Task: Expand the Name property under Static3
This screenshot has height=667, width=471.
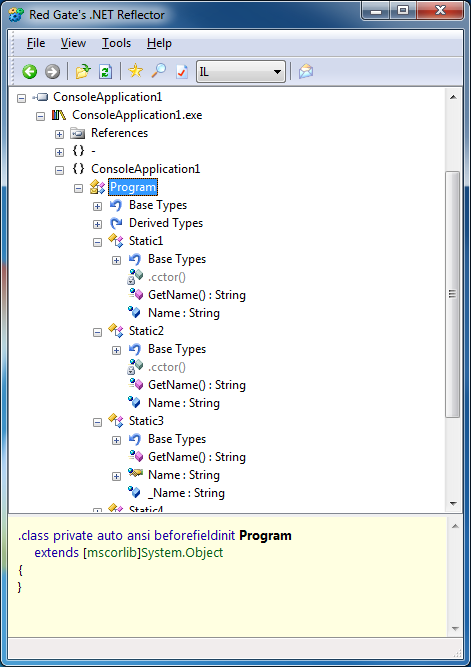Action: 116,476
